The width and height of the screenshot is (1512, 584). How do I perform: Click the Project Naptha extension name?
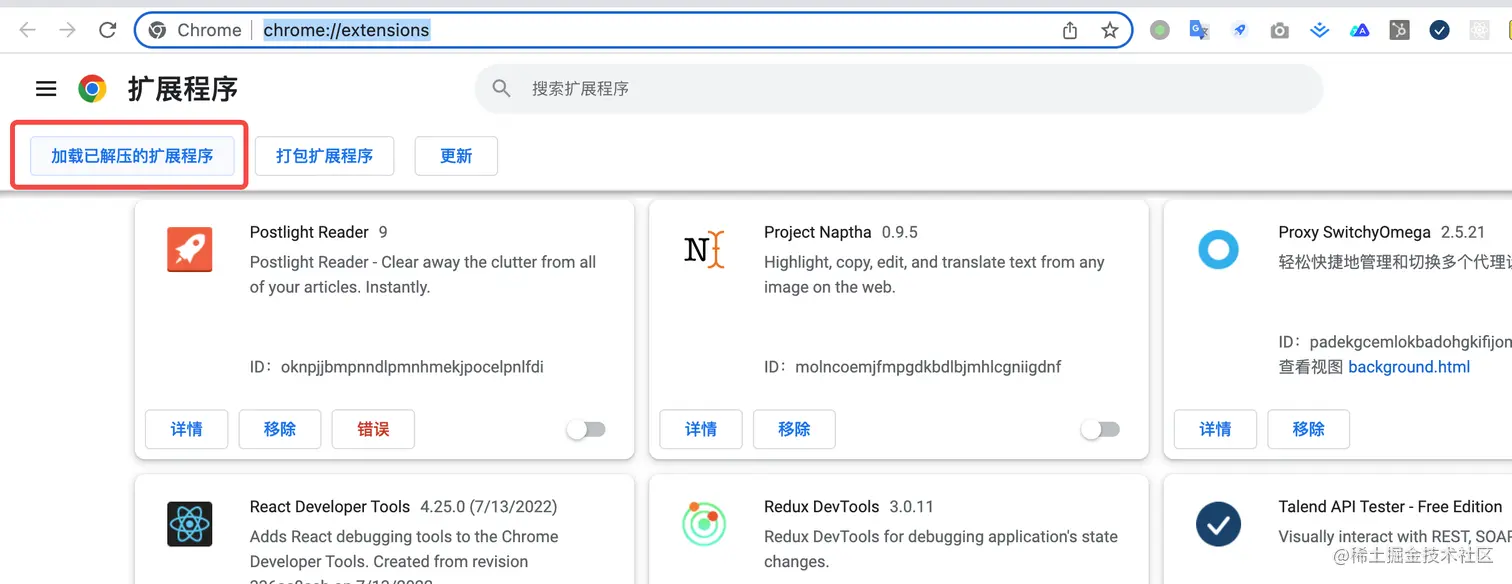[818, 232]
